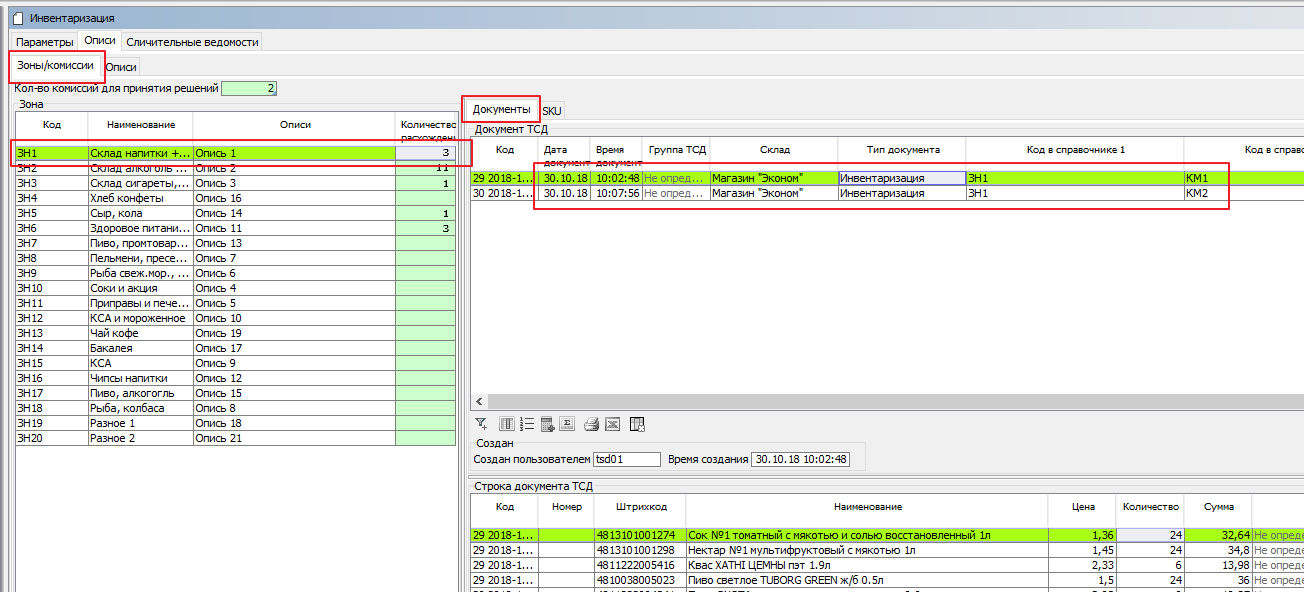Click the Тип документа column header
1304x592 pixels.
pyautogui.click(x=902, y=150)
